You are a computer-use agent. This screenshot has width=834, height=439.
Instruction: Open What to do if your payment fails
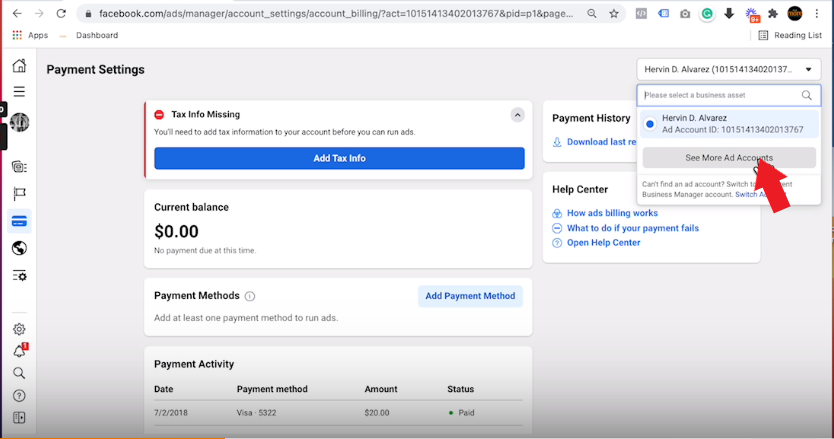632,228
